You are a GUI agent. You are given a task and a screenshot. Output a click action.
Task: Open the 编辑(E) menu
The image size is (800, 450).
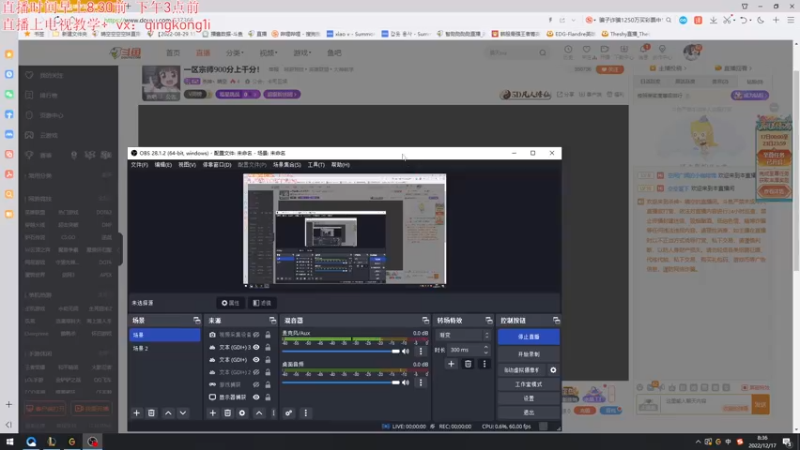pyautogui.click(x=163, y=165)
